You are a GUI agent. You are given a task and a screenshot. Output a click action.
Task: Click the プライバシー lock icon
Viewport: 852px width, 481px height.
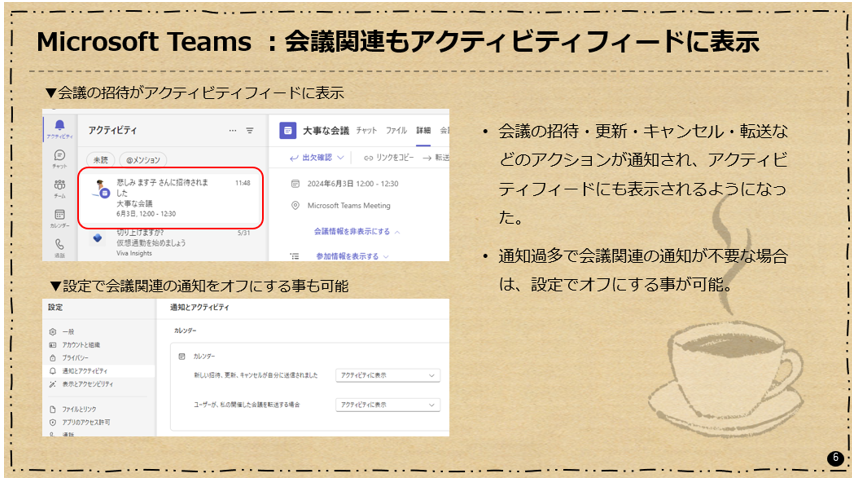[x=53, y=358]
